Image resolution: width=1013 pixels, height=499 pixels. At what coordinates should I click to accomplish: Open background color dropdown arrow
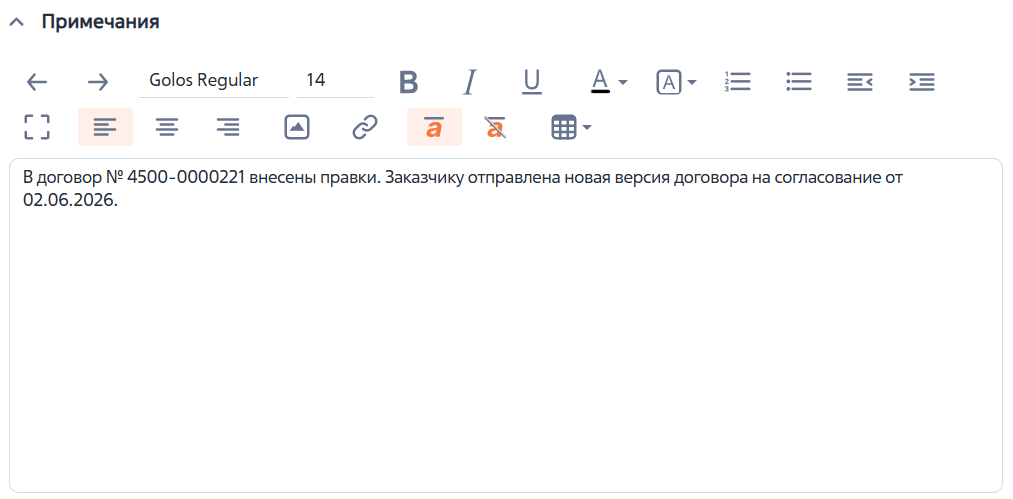[692, 82]
